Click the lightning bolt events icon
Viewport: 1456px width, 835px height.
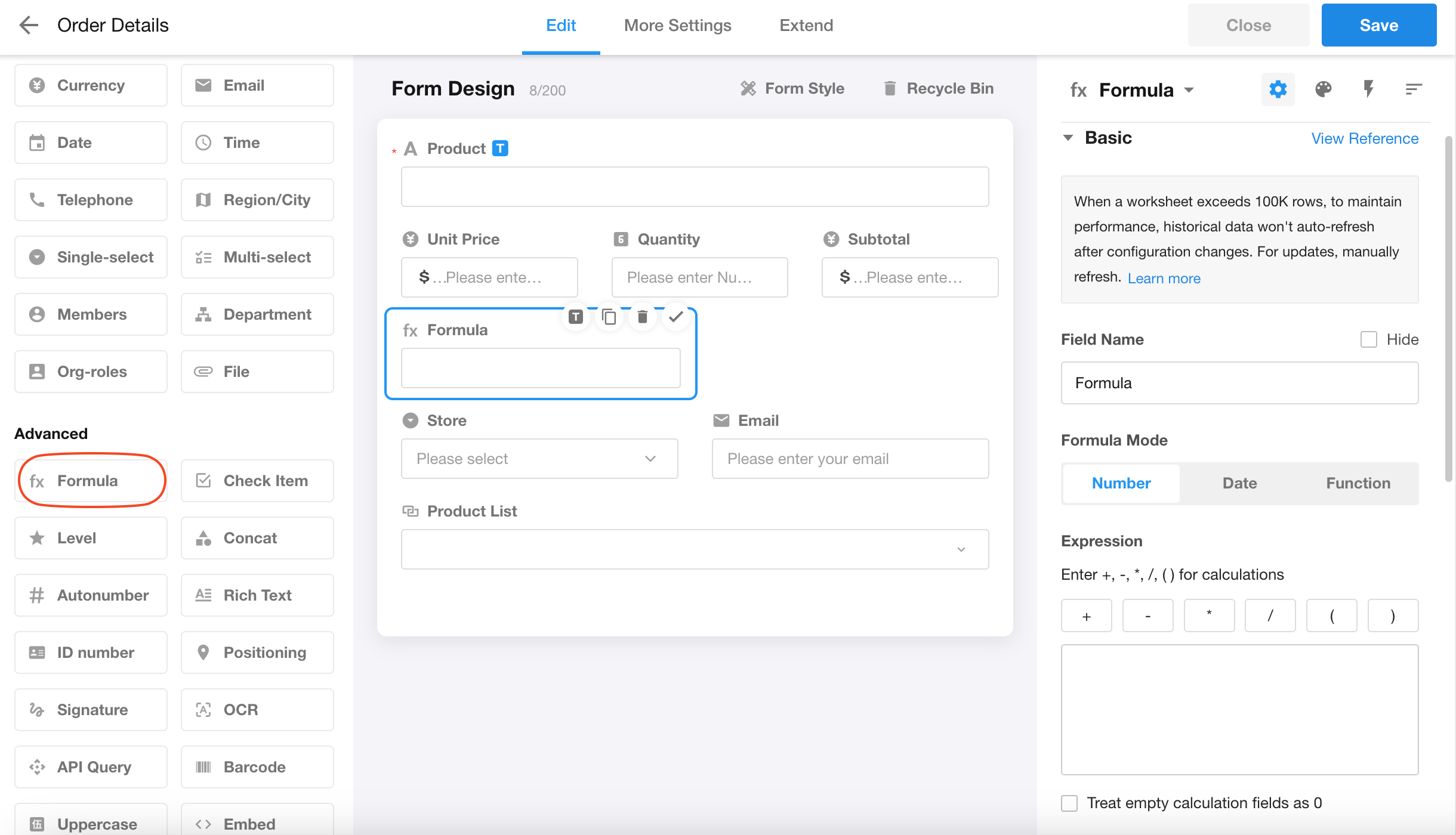(x=1368, y=89)
